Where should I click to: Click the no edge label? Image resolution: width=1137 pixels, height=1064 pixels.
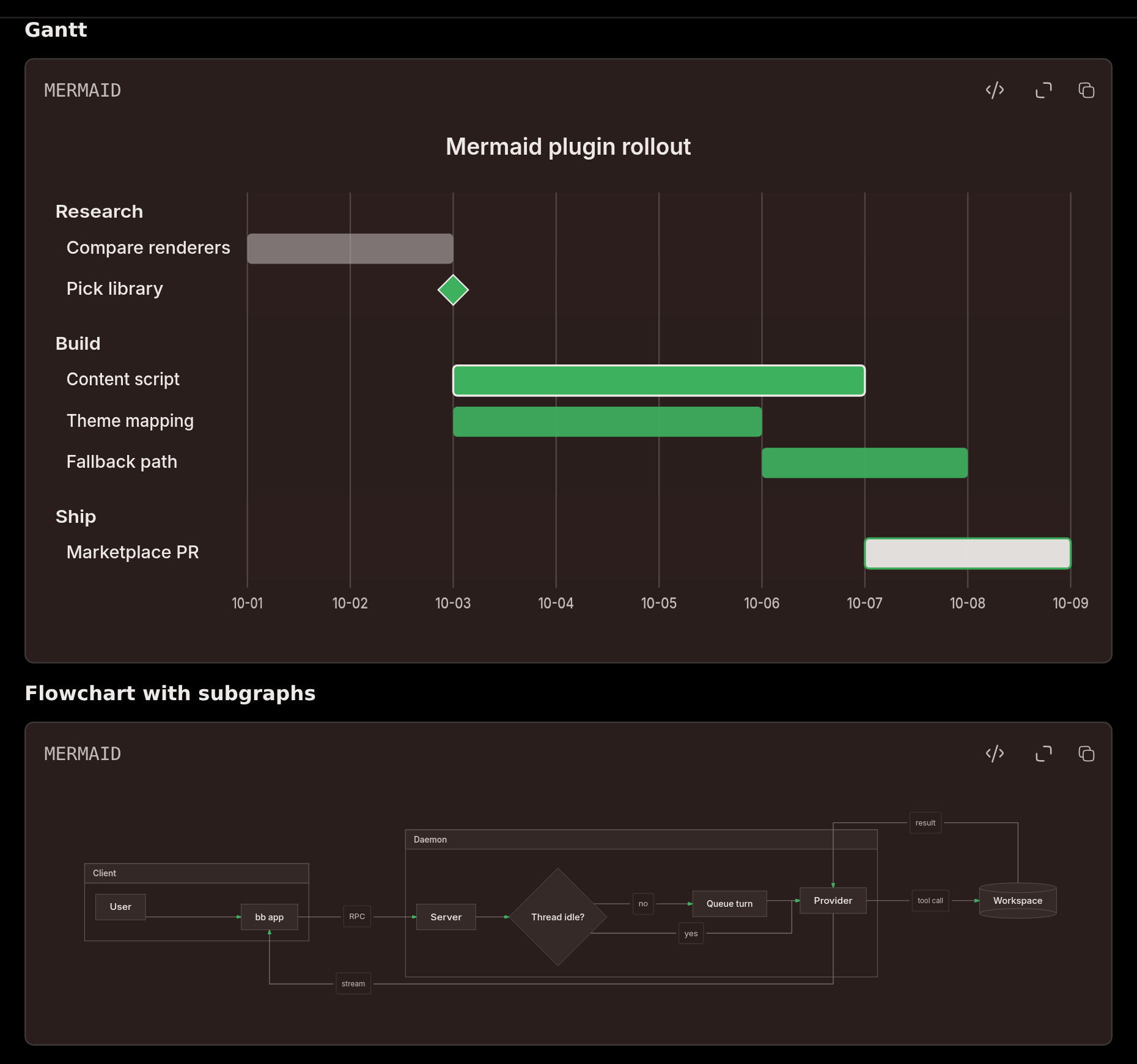(643, 904)
